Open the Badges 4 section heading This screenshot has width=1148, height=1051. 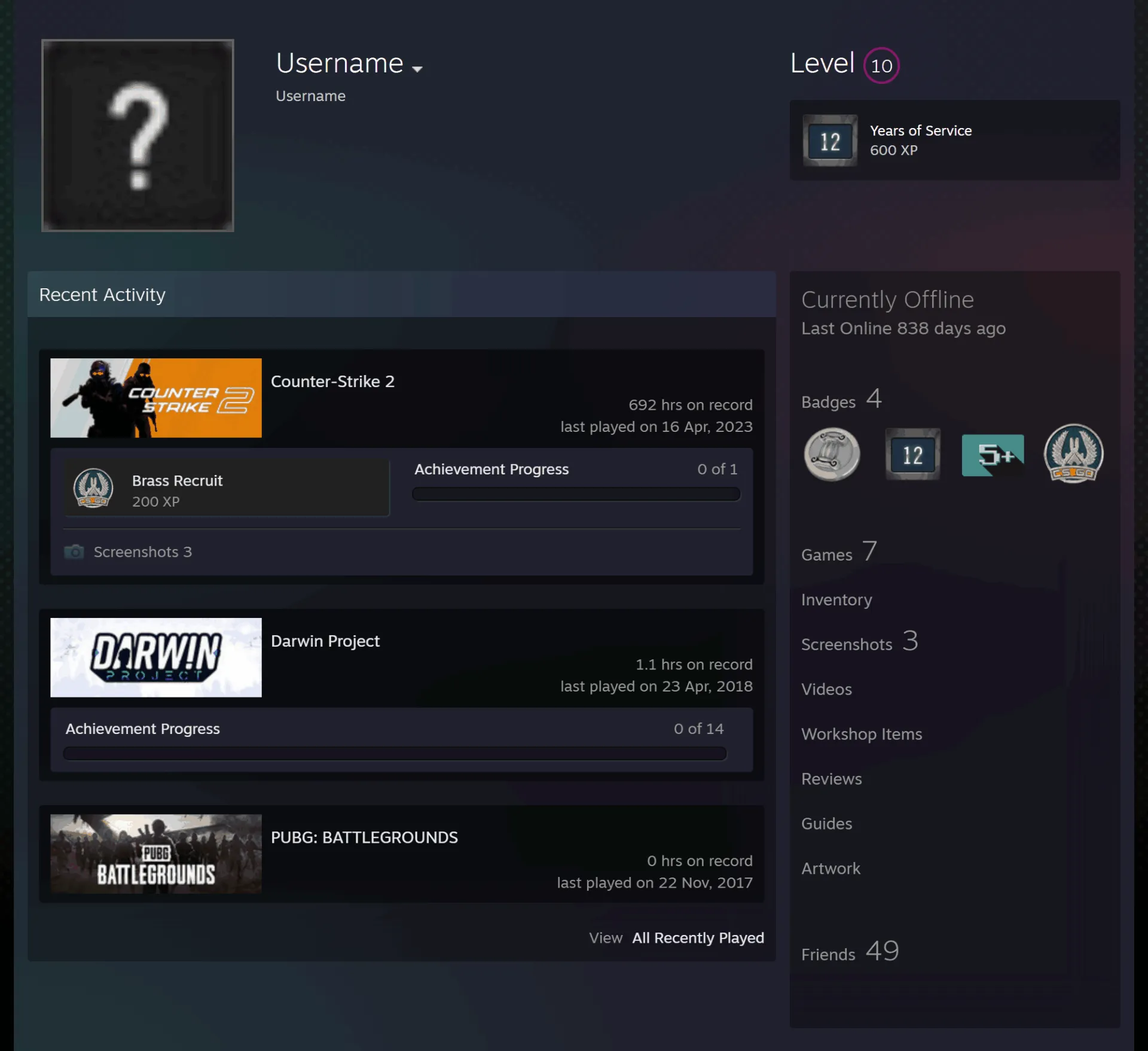coord(841,400)
